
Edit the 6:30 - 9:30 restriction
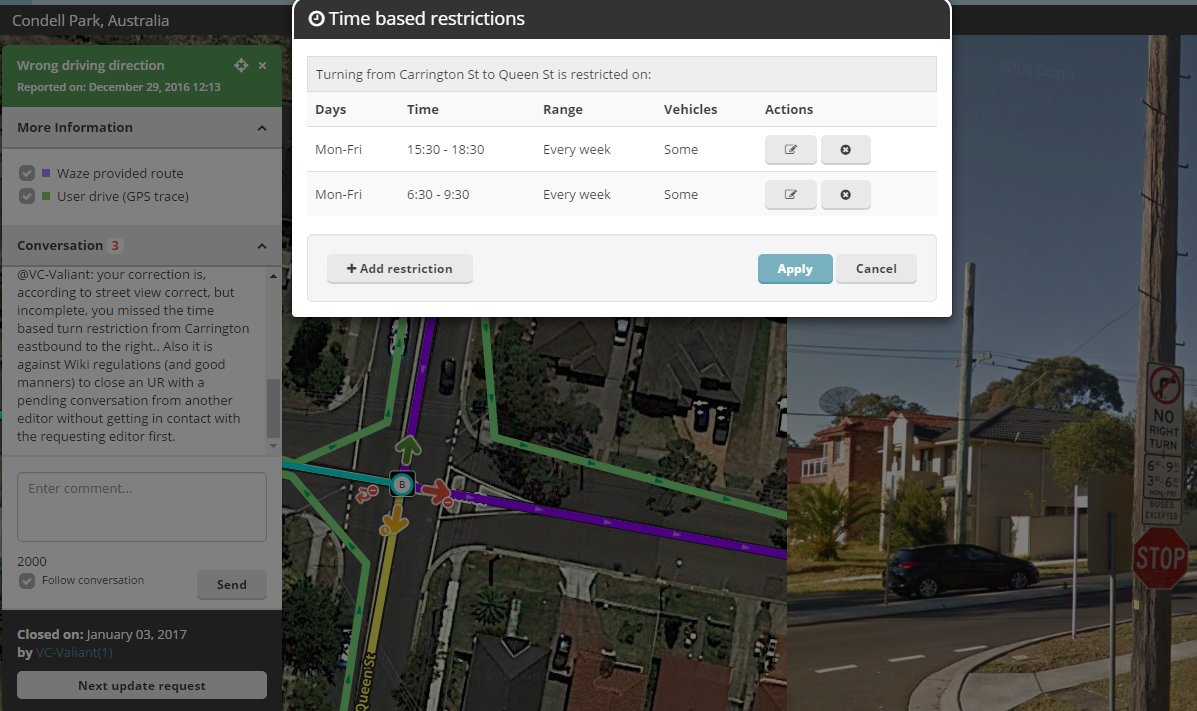(x=791, y=195)
